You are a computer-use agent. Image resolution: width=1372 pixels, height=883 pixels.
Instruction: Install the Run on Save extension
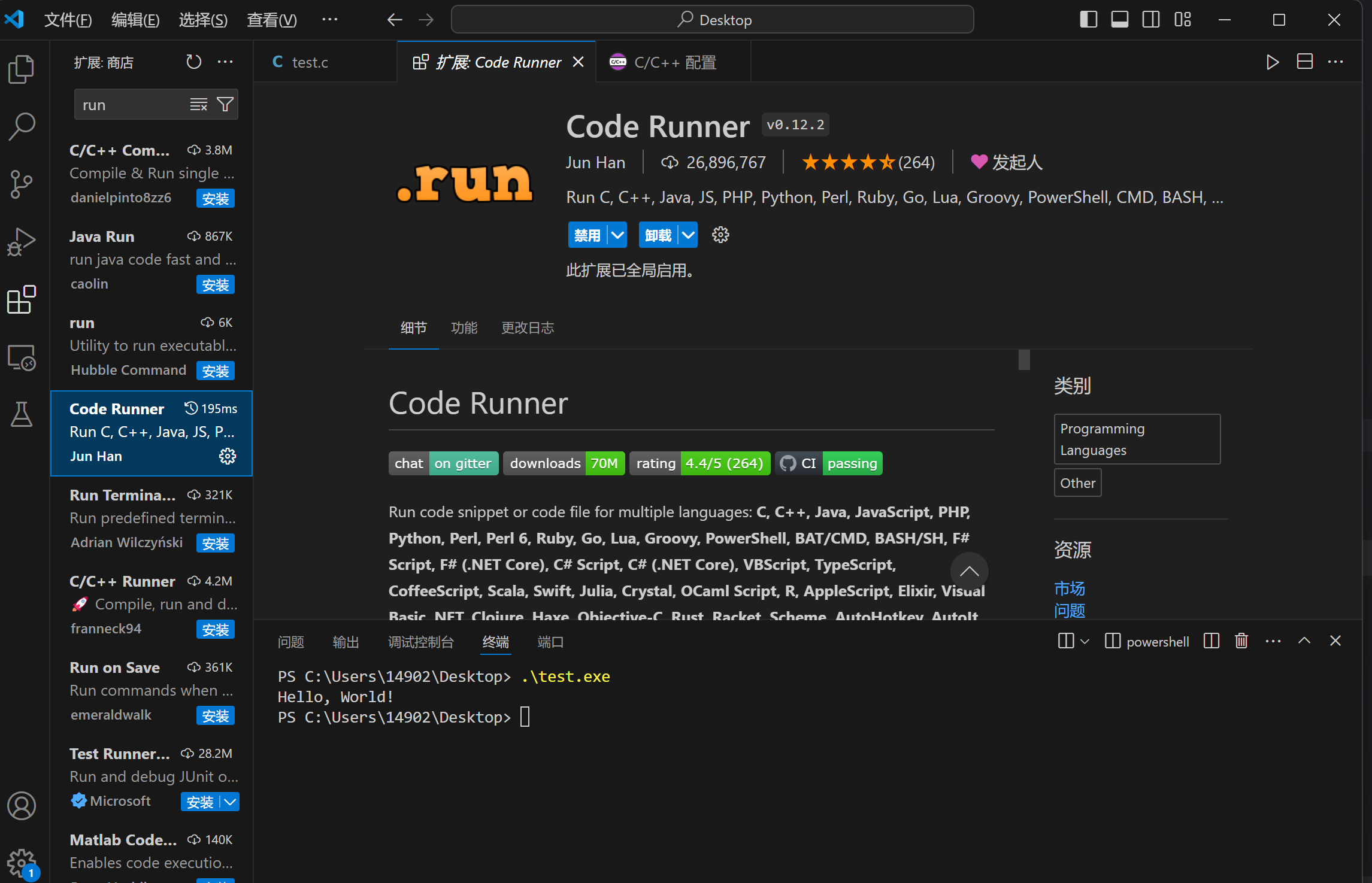(216, 716)
